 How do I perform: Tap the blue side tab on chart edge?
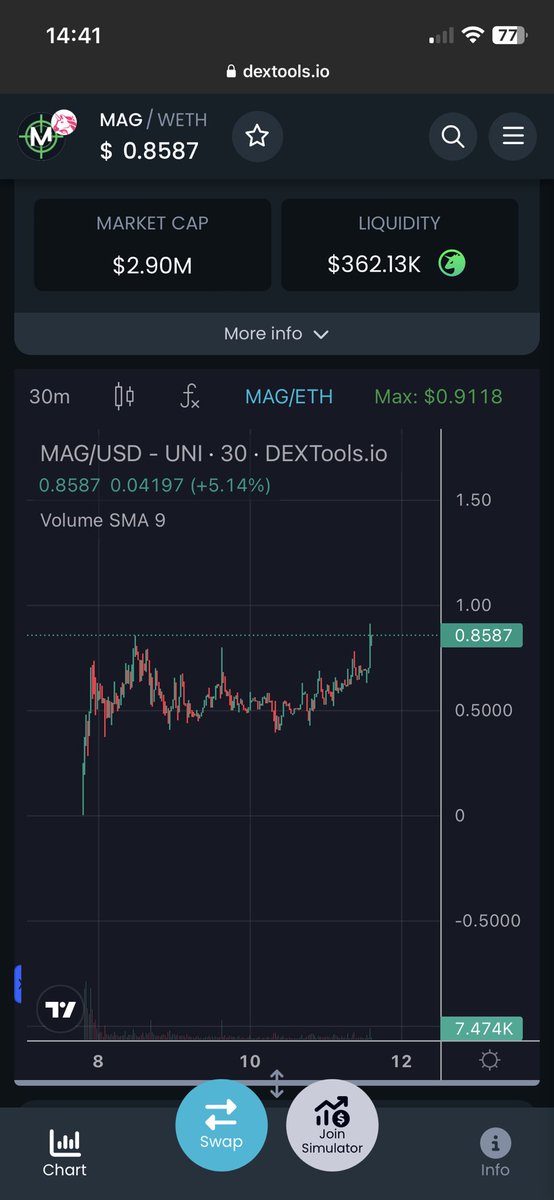[17, 983]
